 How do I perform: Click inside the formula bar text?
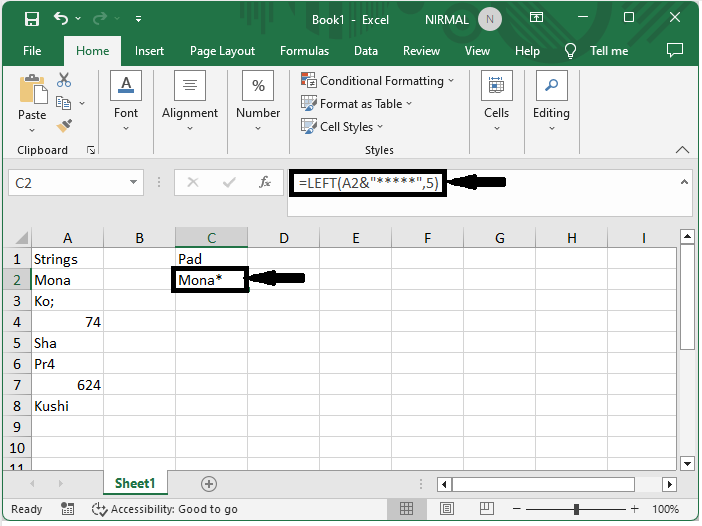[x=368, y=183]
